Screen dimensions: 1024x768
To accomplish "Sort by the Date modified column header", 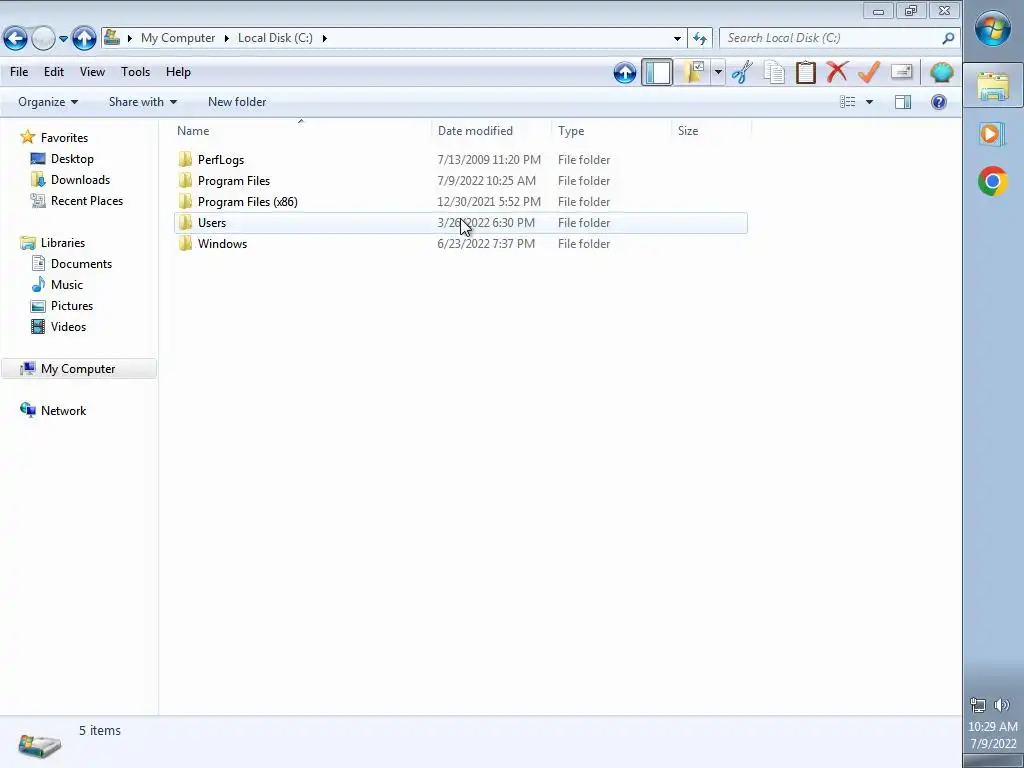I will coord(491,131).
